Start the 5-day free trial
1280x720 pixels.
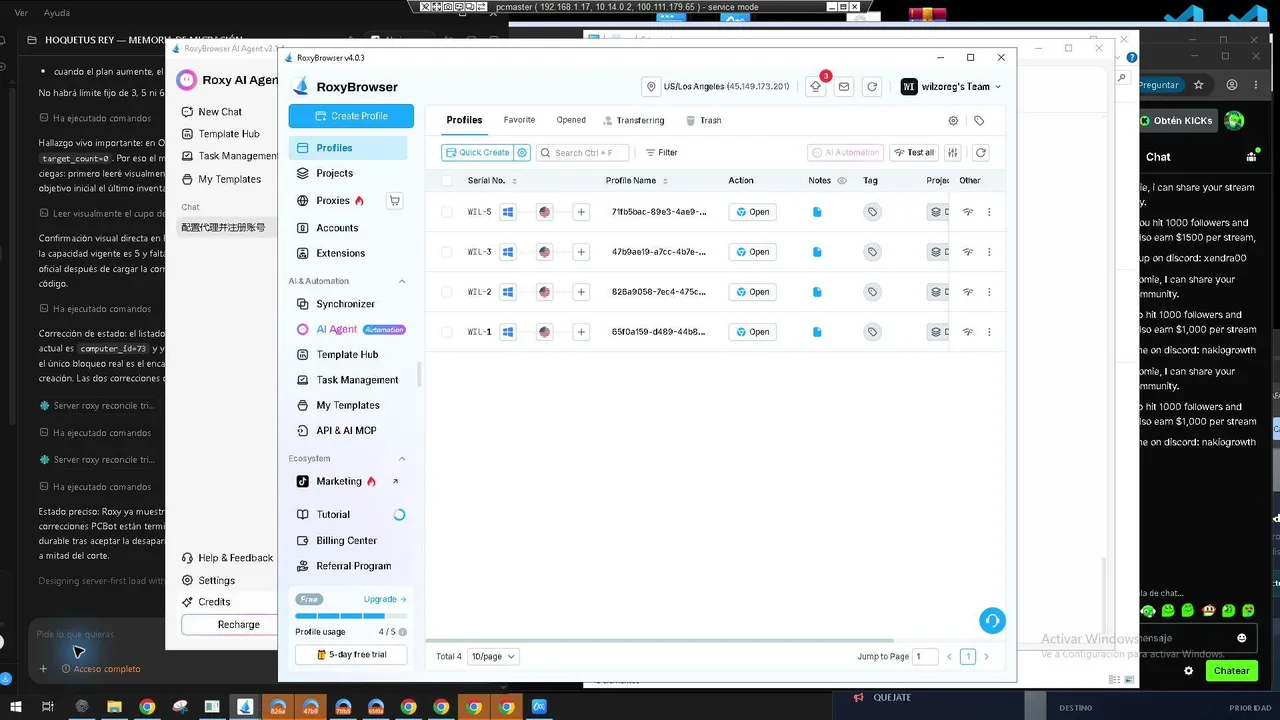(351, 654)
